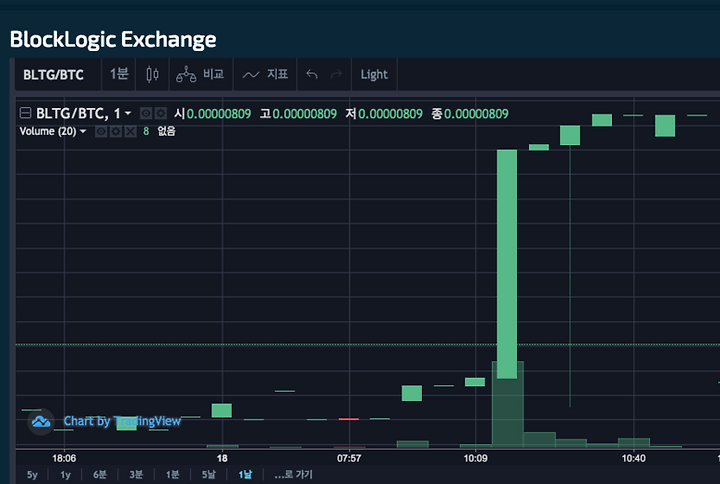Click the close value 종0.00000809
Screen dimensions: 720x484
tap(470, 113)
